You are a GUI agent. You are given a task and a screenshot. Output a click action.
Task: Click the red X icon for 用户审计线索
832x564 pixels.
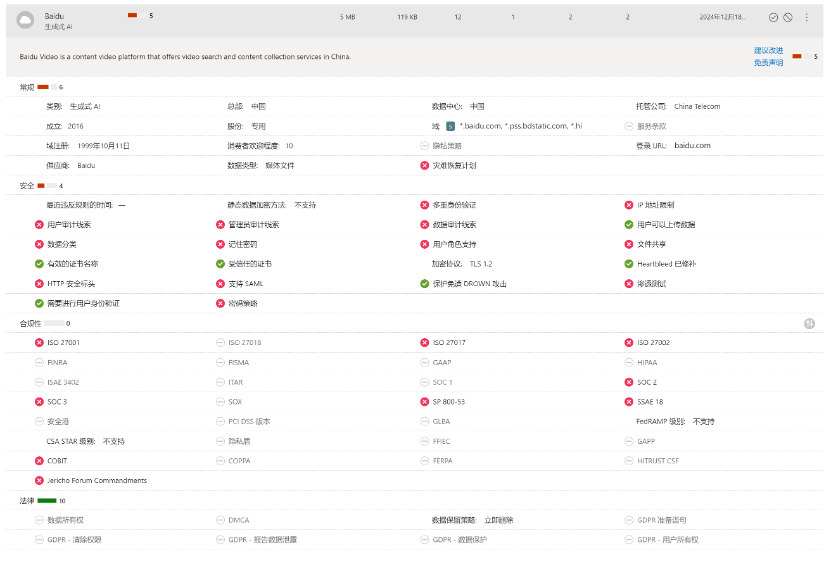click(x=39, y=225)
